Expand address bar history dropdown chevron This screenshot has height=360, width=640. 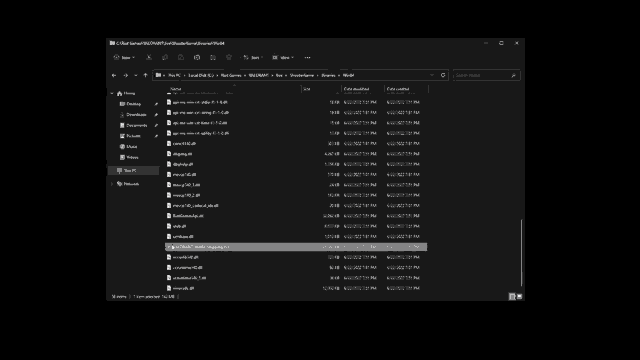pyautogui.click(x=432, y=76)
